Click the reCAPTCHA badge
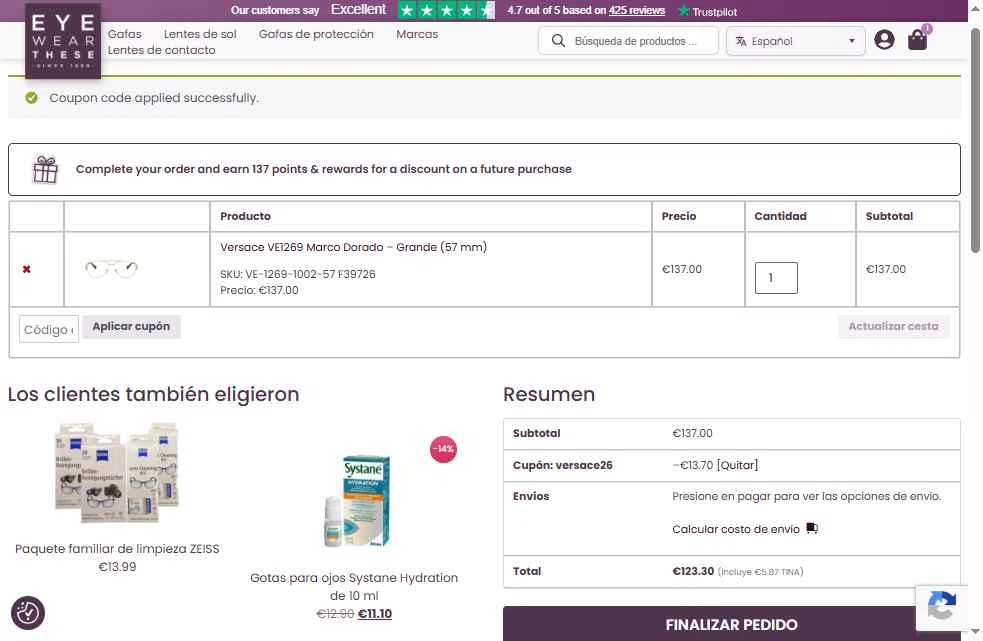Viewport: 983px width, 641px height. 941,608
